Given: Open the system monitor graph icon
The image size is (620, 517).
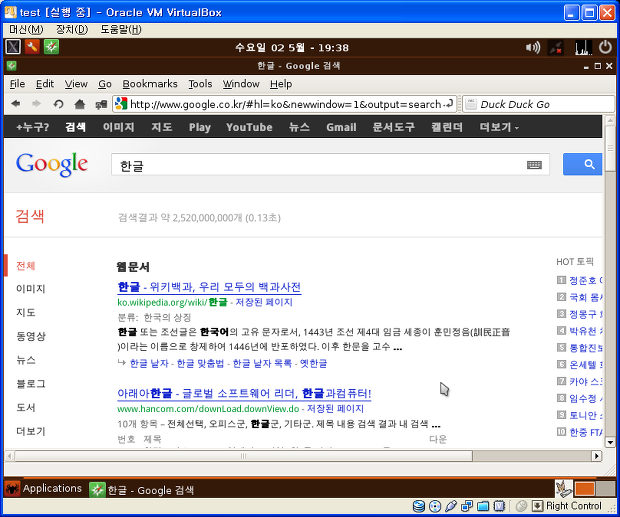Looking at the screenshot, I should coord(583,47).
